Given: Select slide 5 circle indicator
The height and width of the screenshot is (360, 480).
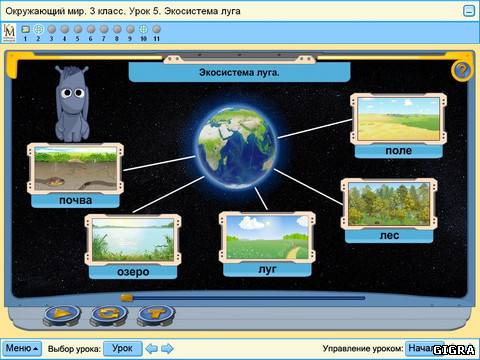Looking at the screenshot, I should coord(78,29).
